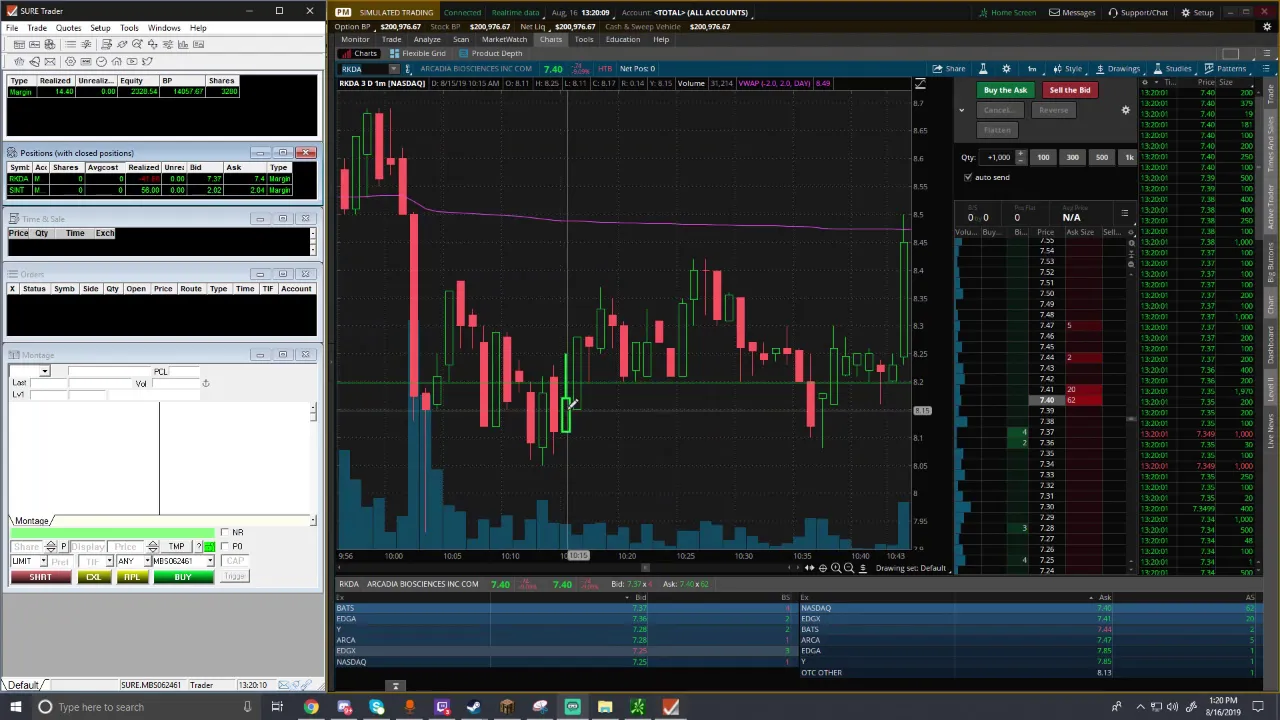
Task: Switch to the Analyze tab in thinkorswim
Action: (427, 39)
